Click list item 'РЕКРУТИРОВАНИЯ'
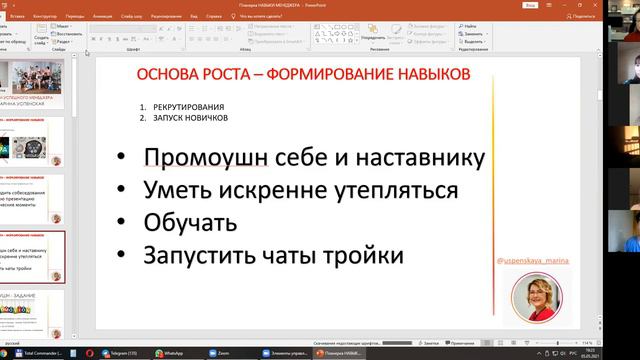Screen dimensions: 640x360 (x=189, y=107)
